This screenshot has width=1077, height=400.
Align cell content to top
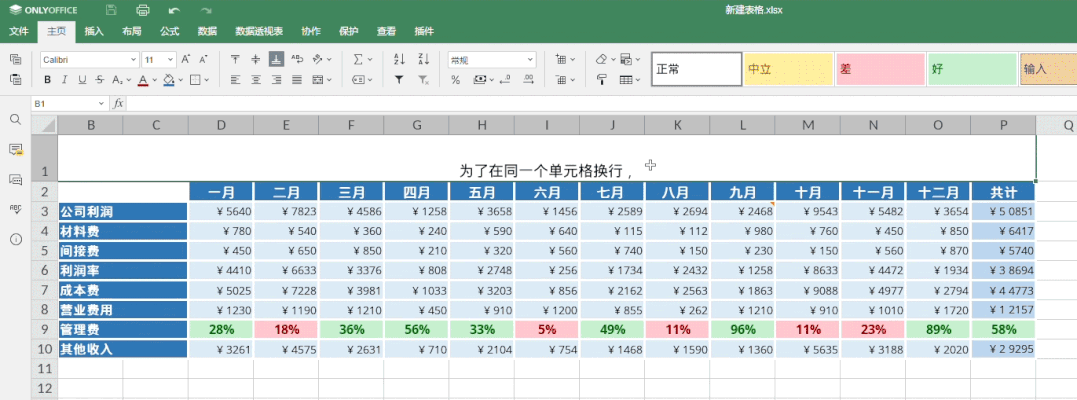click(x=236, y=60)
